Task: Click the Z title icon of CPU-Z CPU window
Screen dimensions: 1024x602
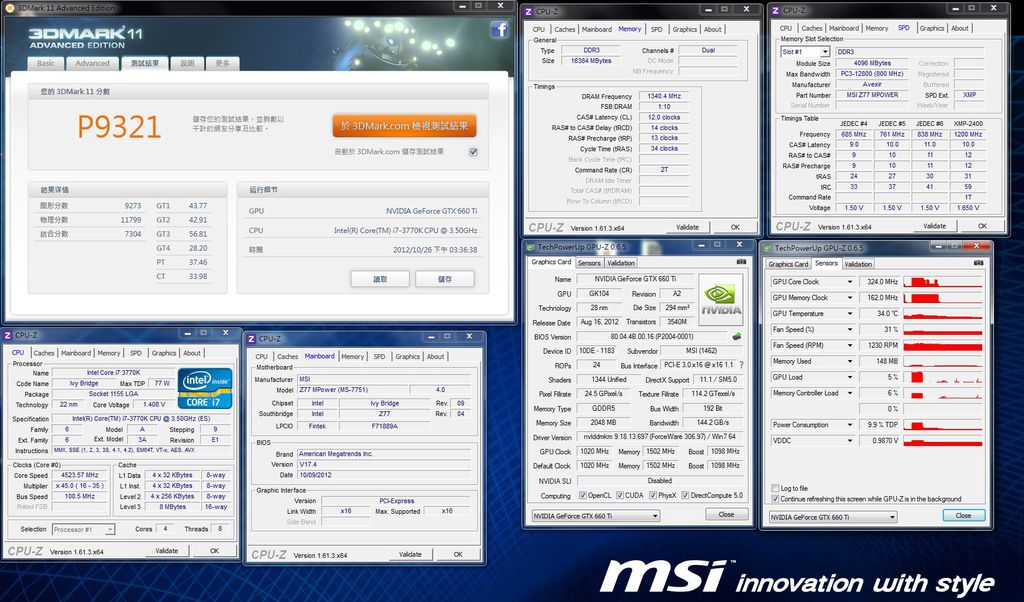Action: pyautogui.click(x=8, y=335)
